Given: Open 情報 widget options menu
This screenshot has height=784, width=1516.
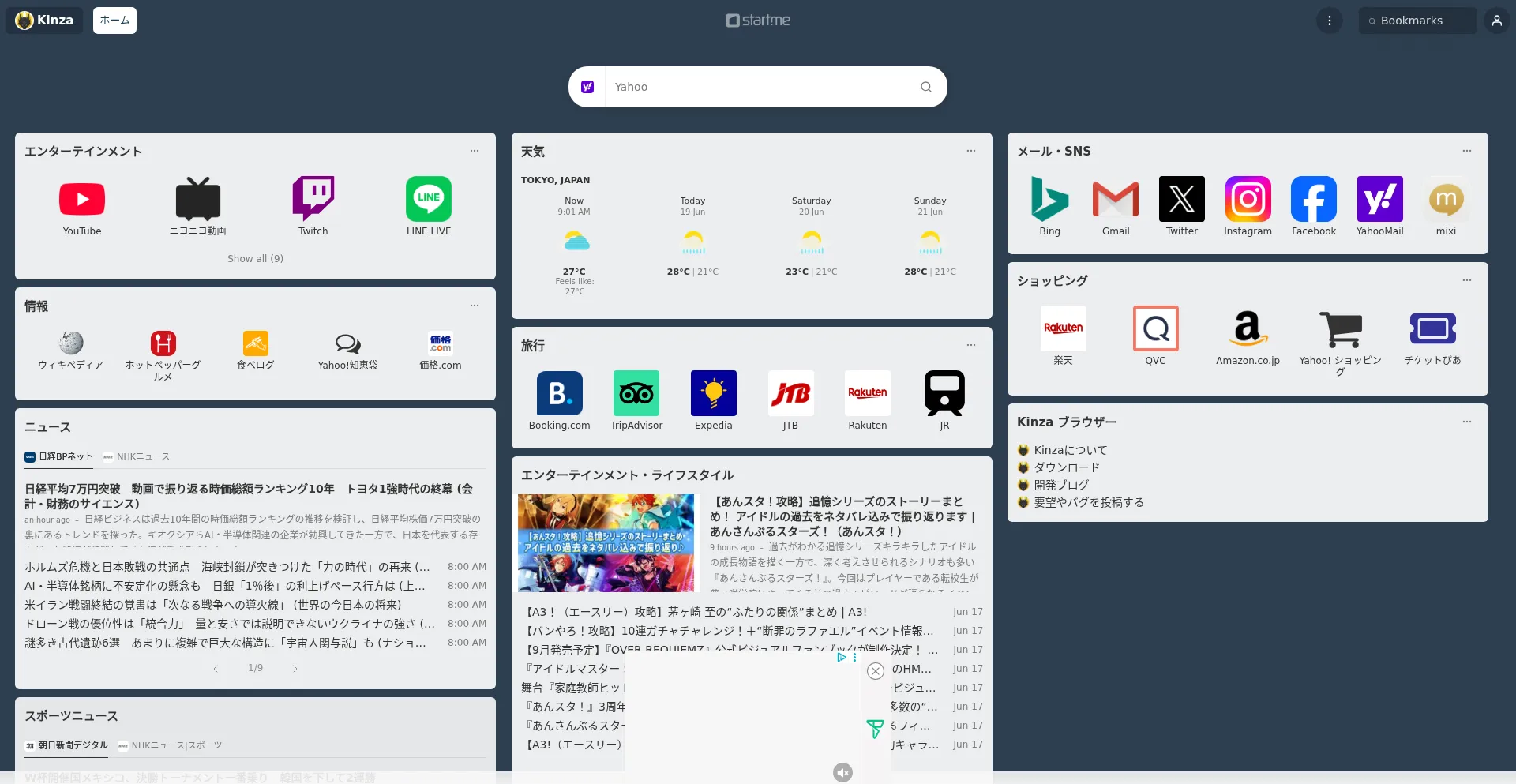Looking at the screenshot, I should [x=475, y=306].
